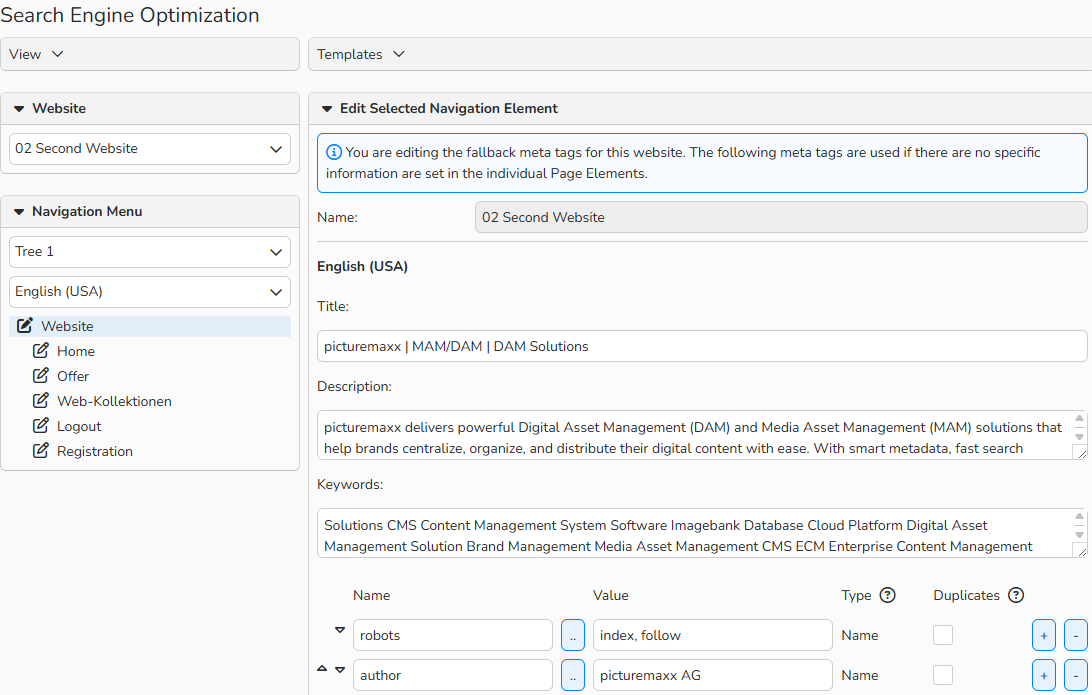Click the edit icon beside Logout
The width and height of the screenshot is (1092, 695).
tap(41, 425)
